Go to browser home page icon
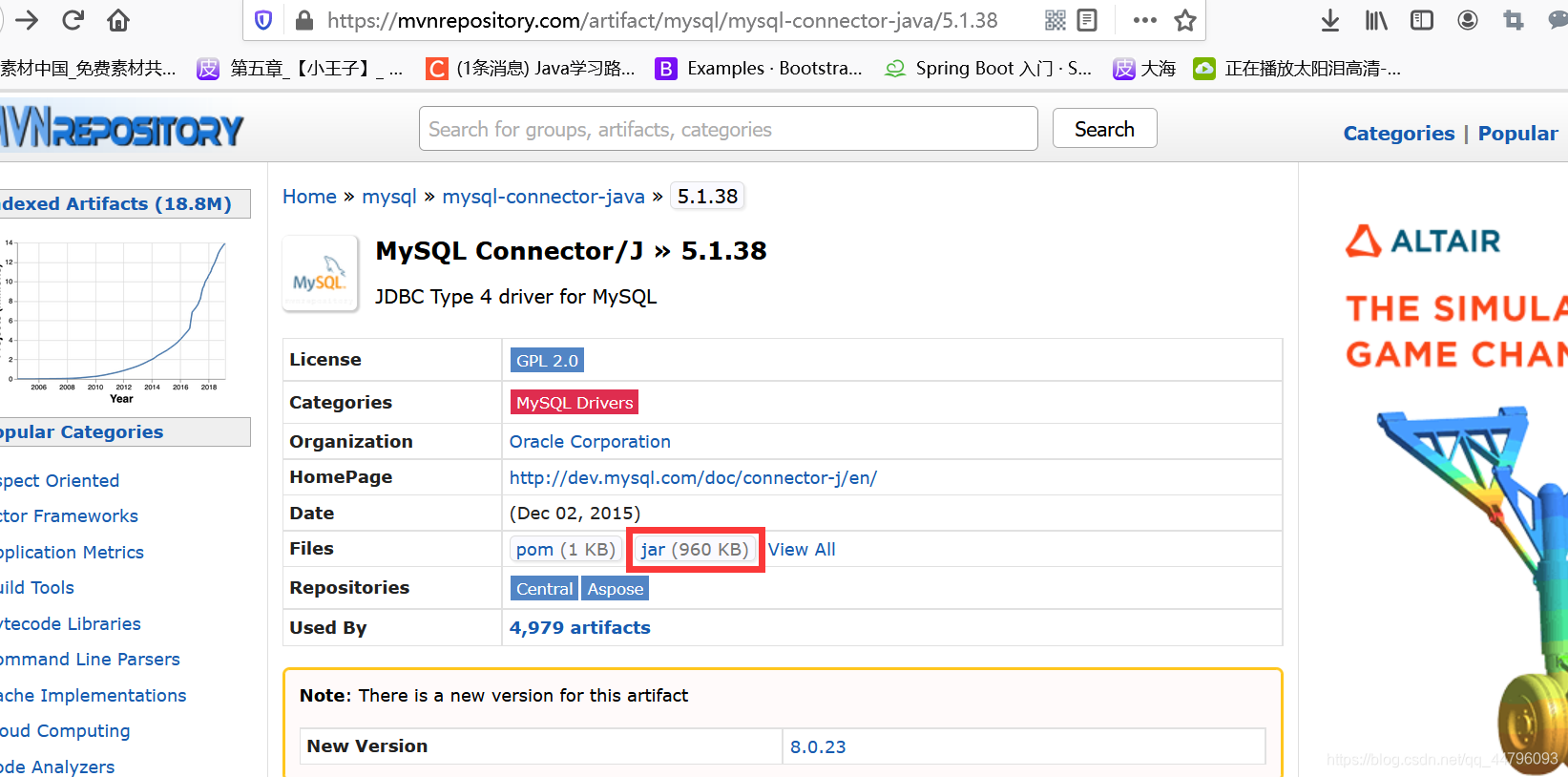This screenshot has width=1568, height=777. coord(118,20)
